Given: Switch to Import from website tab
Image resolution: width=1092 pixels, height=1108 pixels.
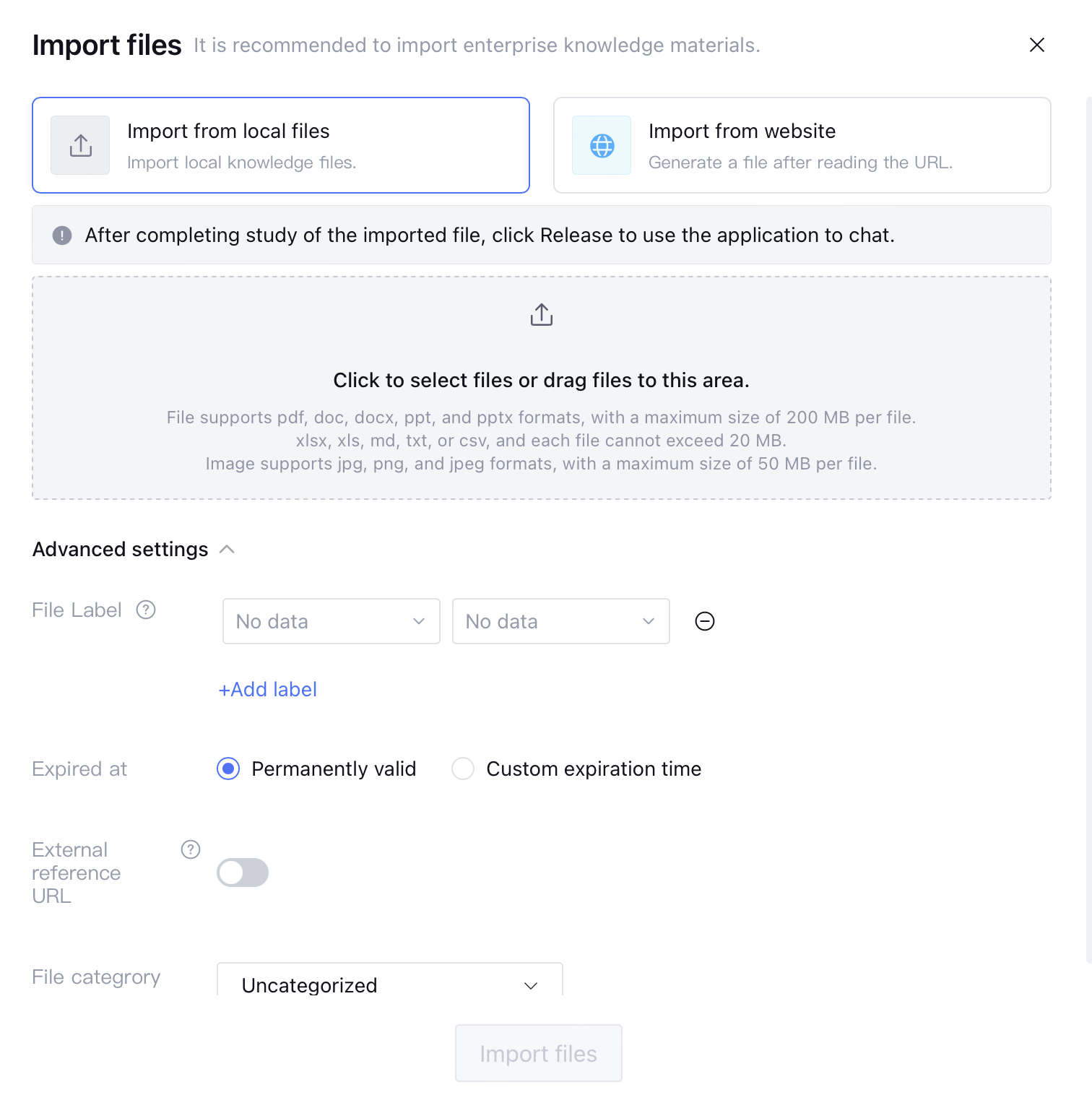Looking at the screenshot, I should tap(802, 145).
